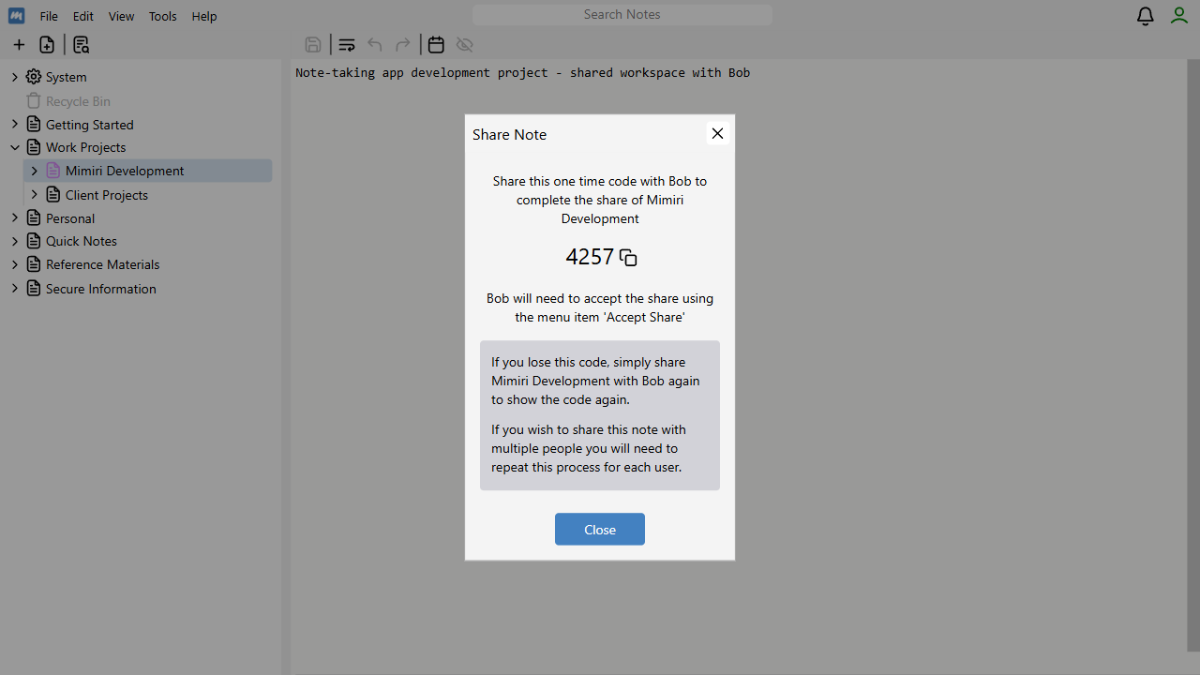Dismiss the Share Note dialog with X

pyautogui.click(x=717, y=134)
